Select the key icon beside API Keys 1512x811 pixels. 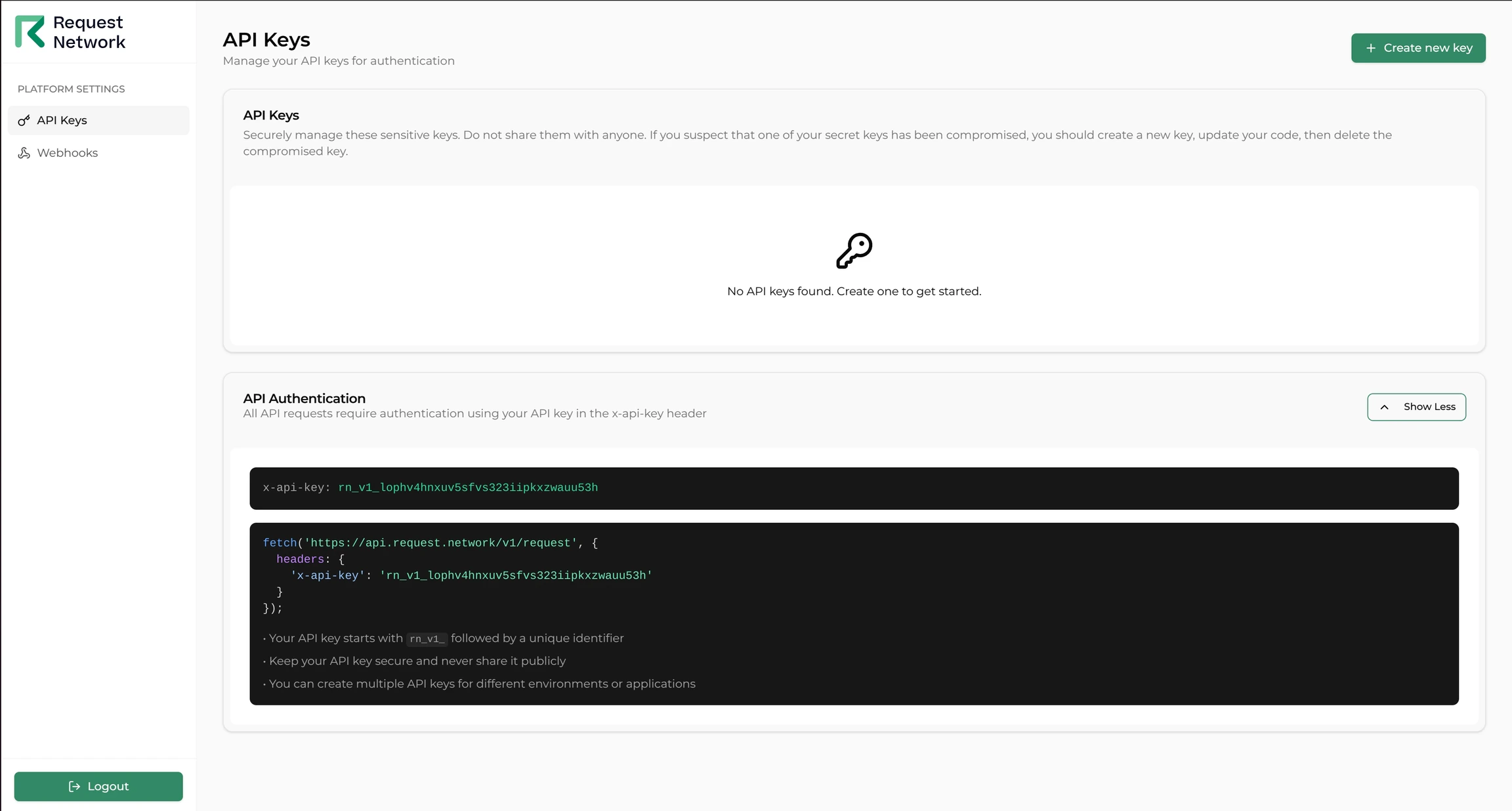tap(24, 120)
